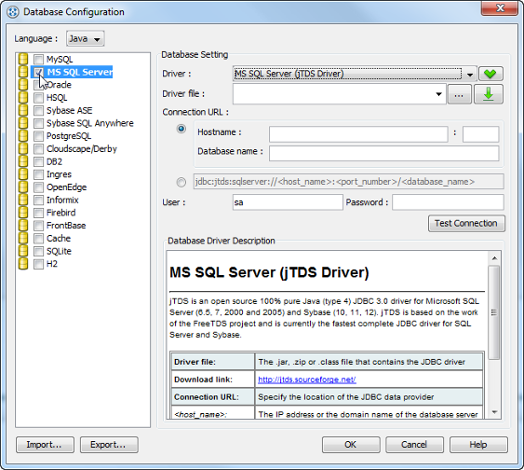Select FrontBase in the database list
The image size is (524, 470).
click(x=66, y=226)
